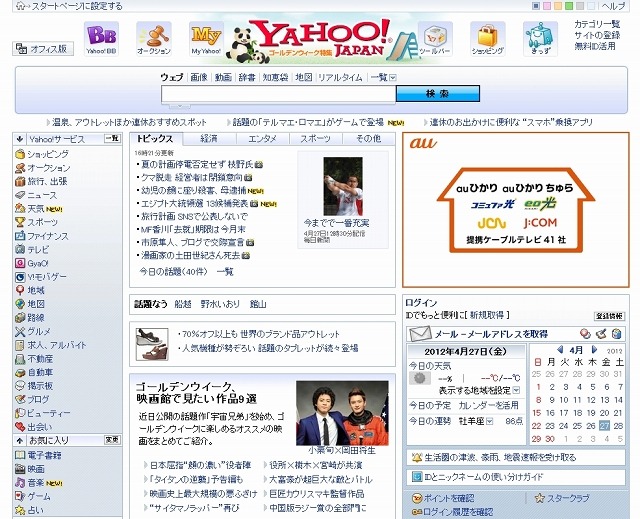The image size is (640, 519).
Task: Collapse the Yahoo!サービス section arrow
Action: click(x=19, y=139)
